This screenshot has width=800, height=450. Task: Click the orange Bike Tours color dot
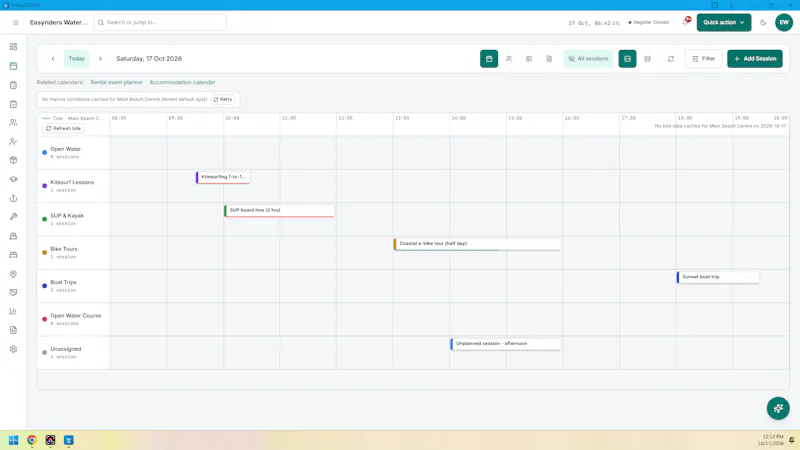tap(44, 253)
